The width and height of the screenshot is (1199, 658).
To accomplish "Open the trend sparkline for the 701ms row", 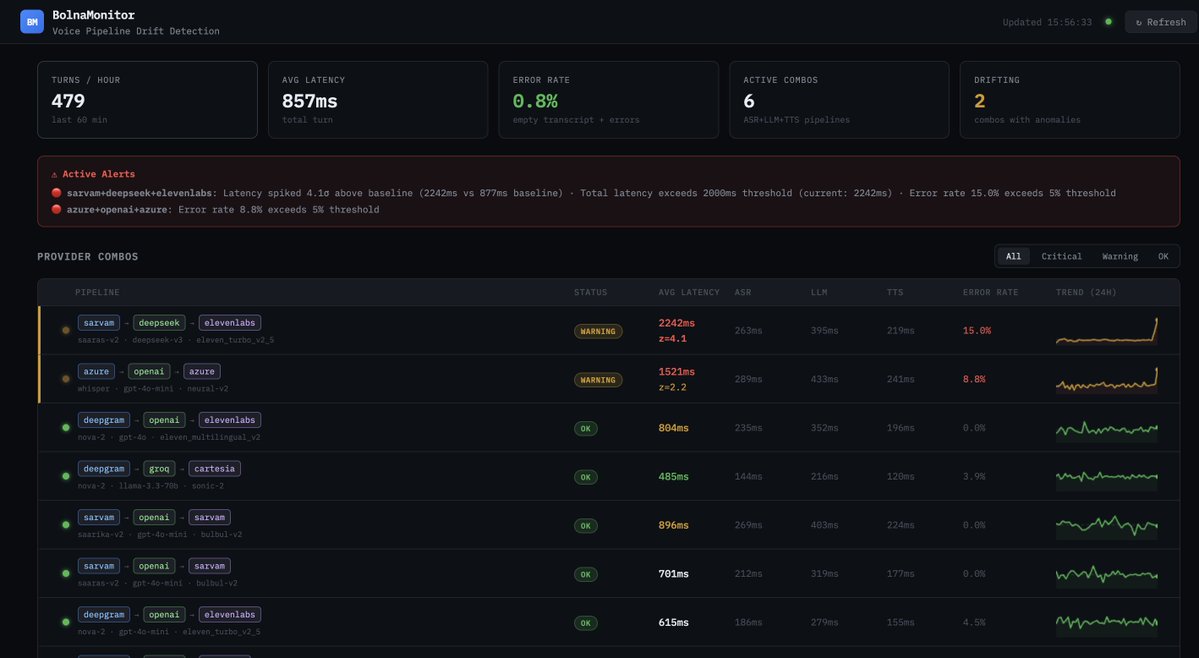I will point(1106,574).
